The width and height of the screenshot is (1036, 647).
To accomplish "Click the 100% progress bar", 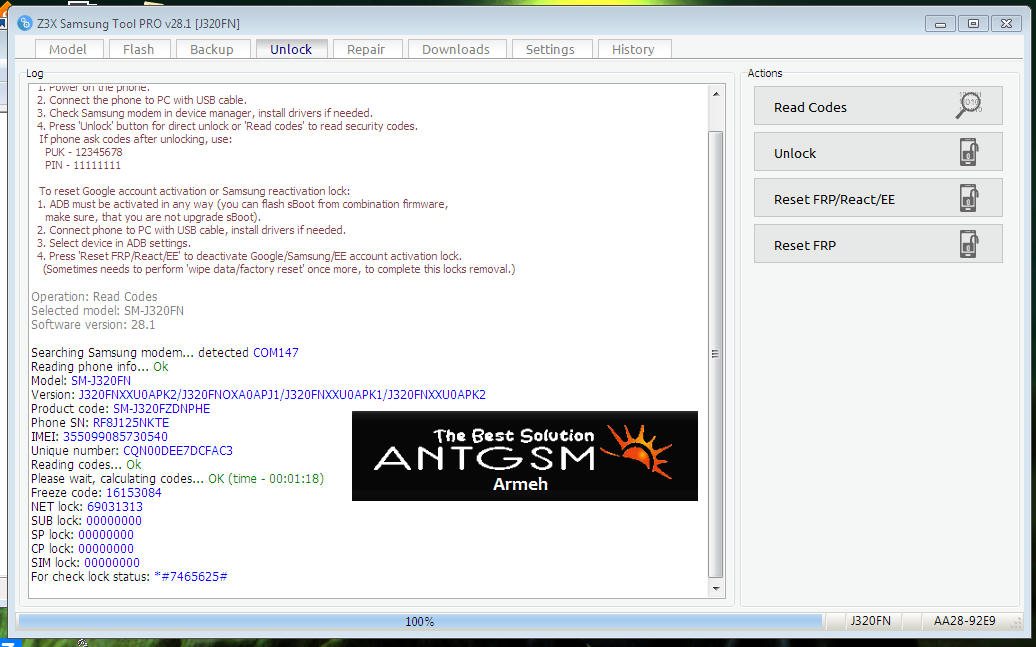I will (x=420, y=621).
